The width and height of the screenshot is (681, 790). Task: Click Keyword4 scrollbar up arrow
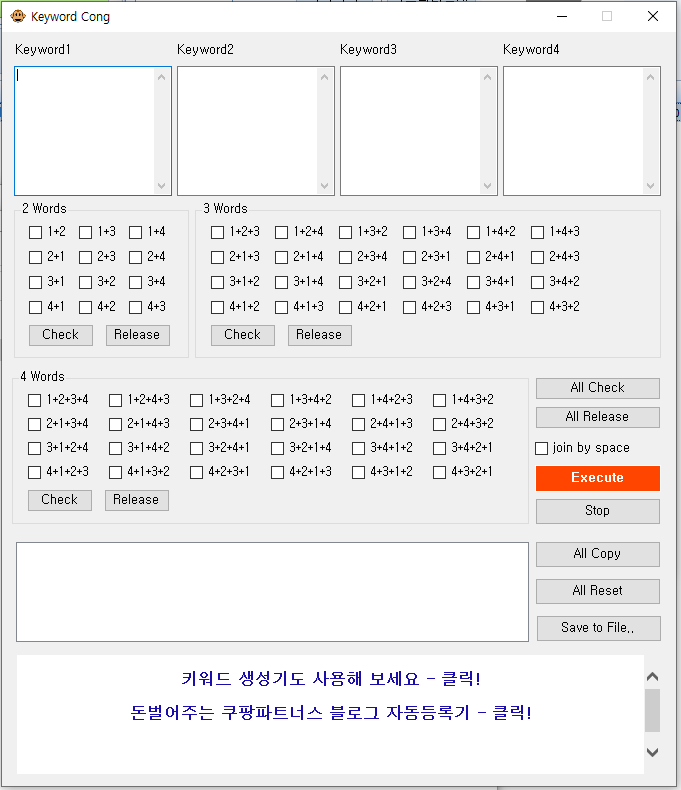[x=650, y=77]
